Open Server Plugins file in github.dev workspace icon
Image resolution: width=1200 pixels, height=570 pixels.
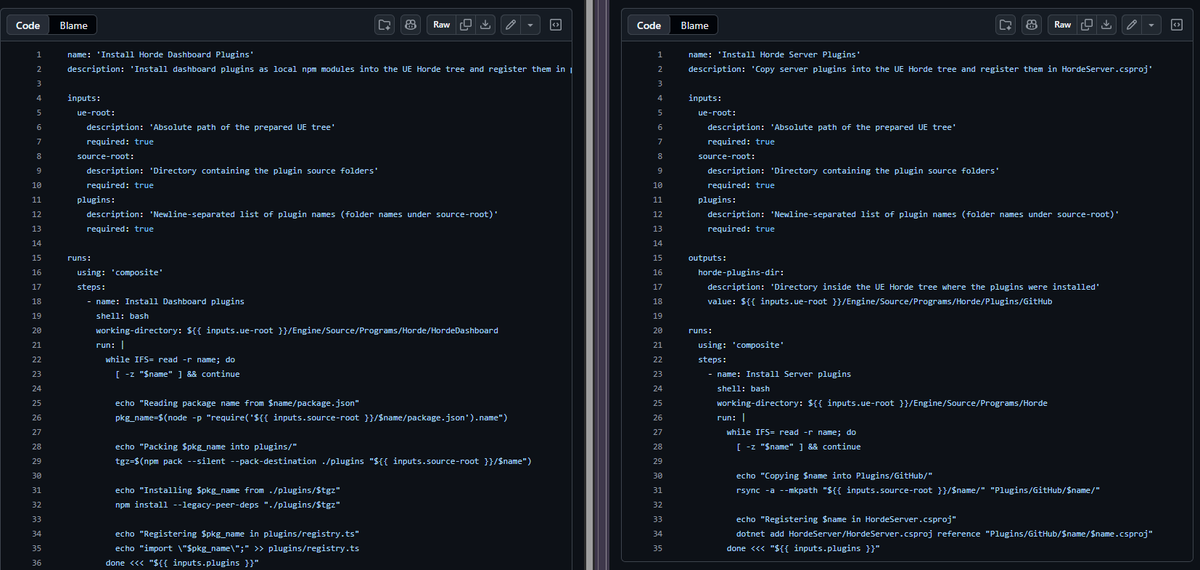pyautogui.click(x=1005, y=24)
